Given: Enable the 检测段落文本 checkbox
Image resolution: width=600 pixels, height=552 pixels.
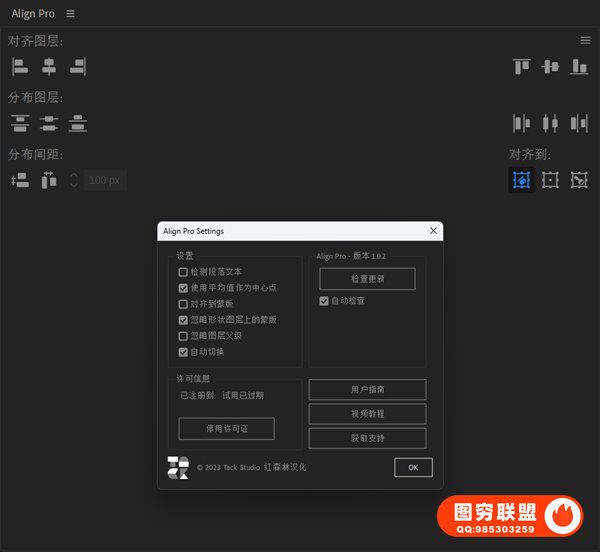Looking at the screenshot, I should point(183,272).
